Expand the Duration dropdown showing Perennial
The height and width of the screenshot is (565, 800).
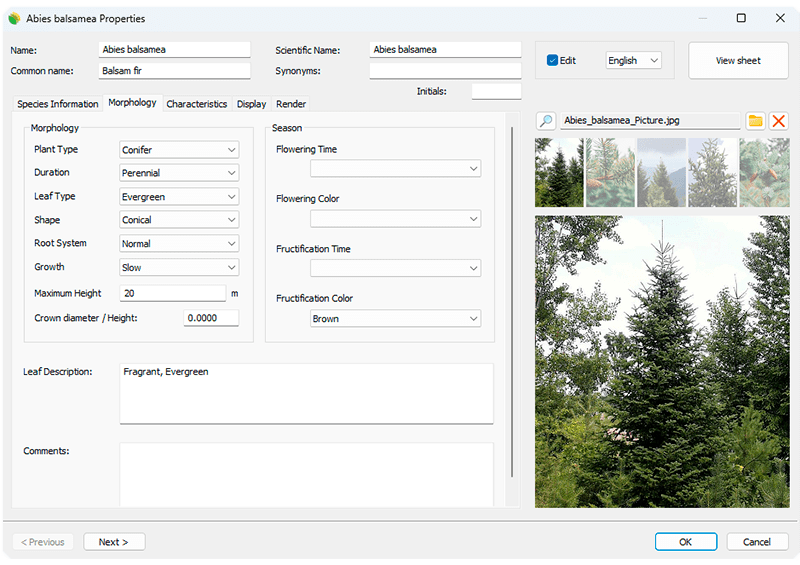click(179, 173)
